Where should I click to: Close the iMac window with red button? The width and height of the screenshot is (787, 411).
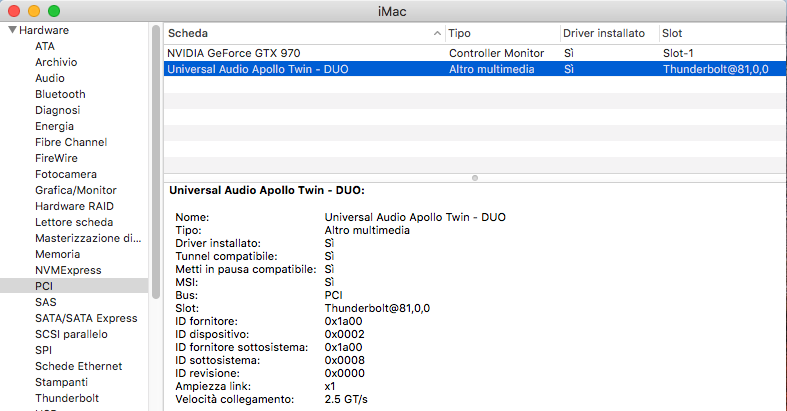tap(14, 11)
